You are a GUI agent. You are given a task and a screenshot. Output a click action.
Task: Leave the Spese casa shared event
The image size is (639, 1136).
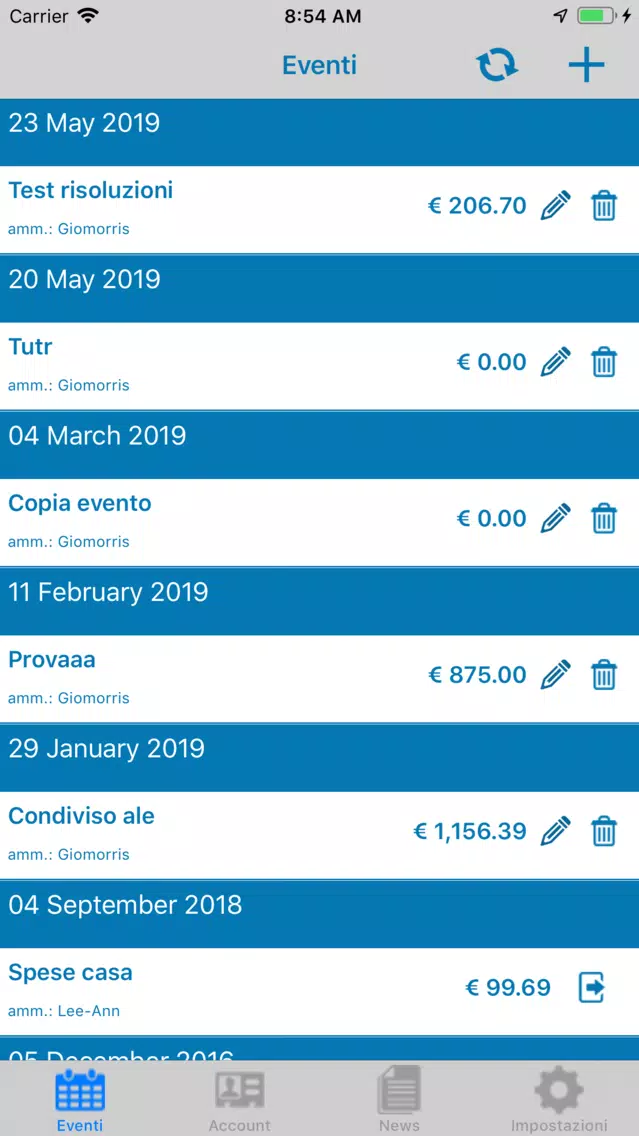point(591,987)
